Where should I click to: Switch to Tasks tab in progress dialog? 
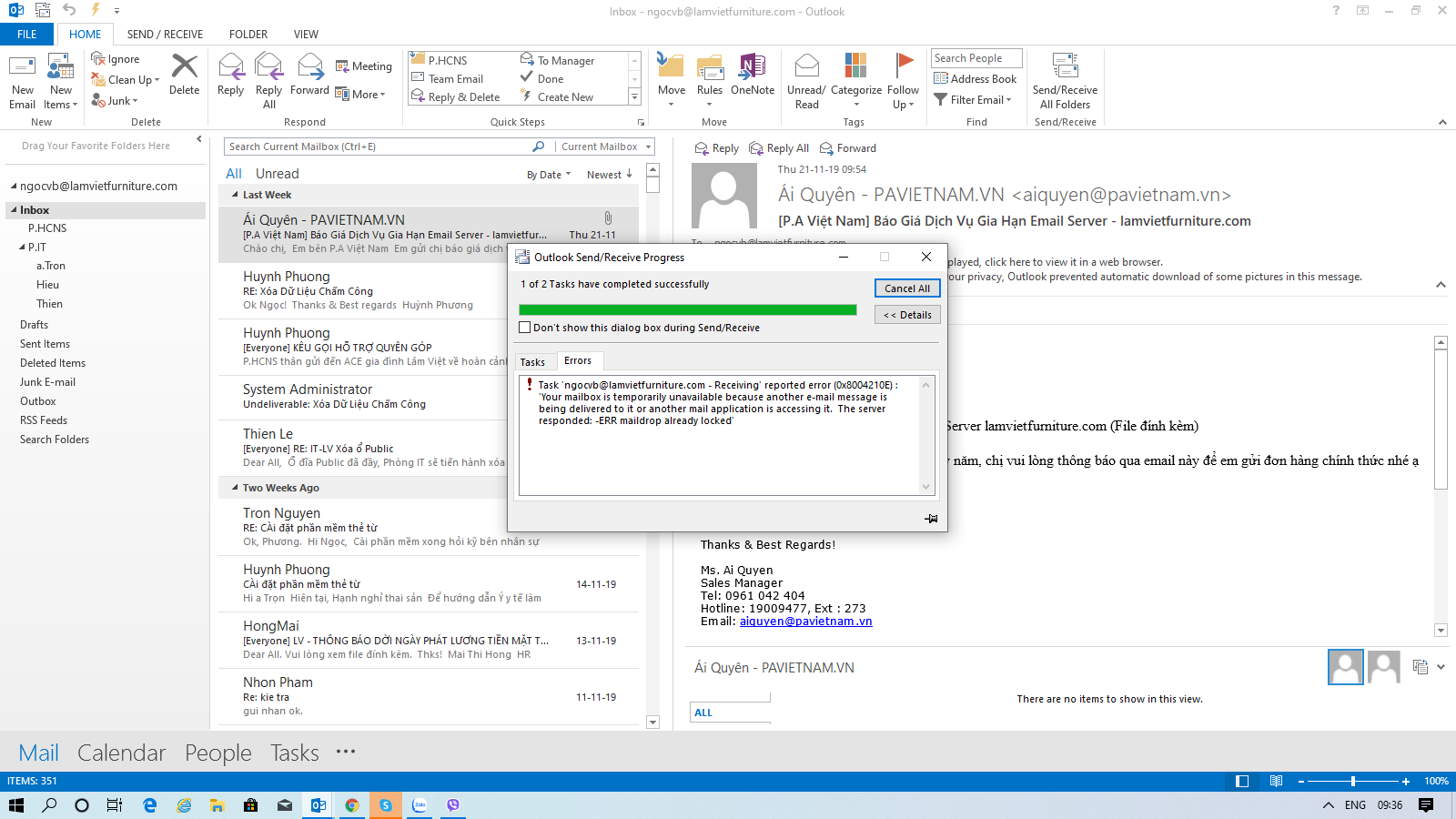(x=532, y=362)
